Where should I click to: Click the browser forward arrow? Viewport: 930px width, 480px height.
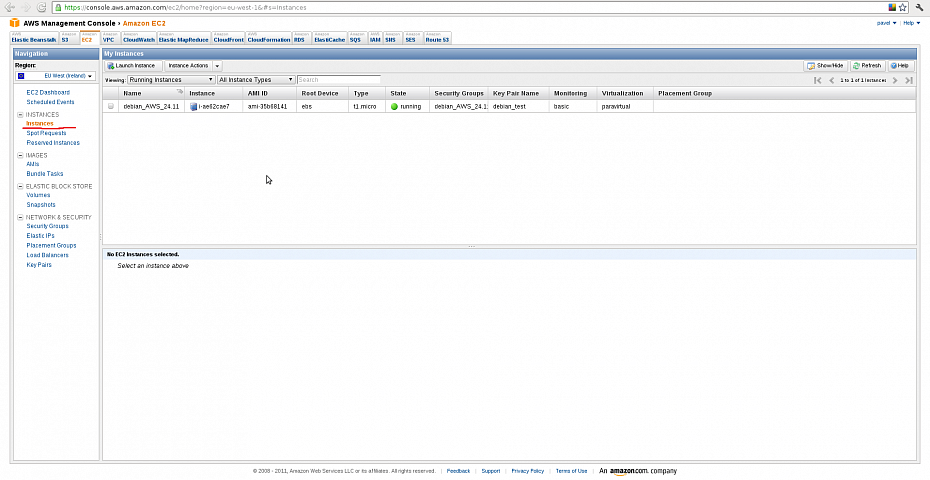[26, 7]
